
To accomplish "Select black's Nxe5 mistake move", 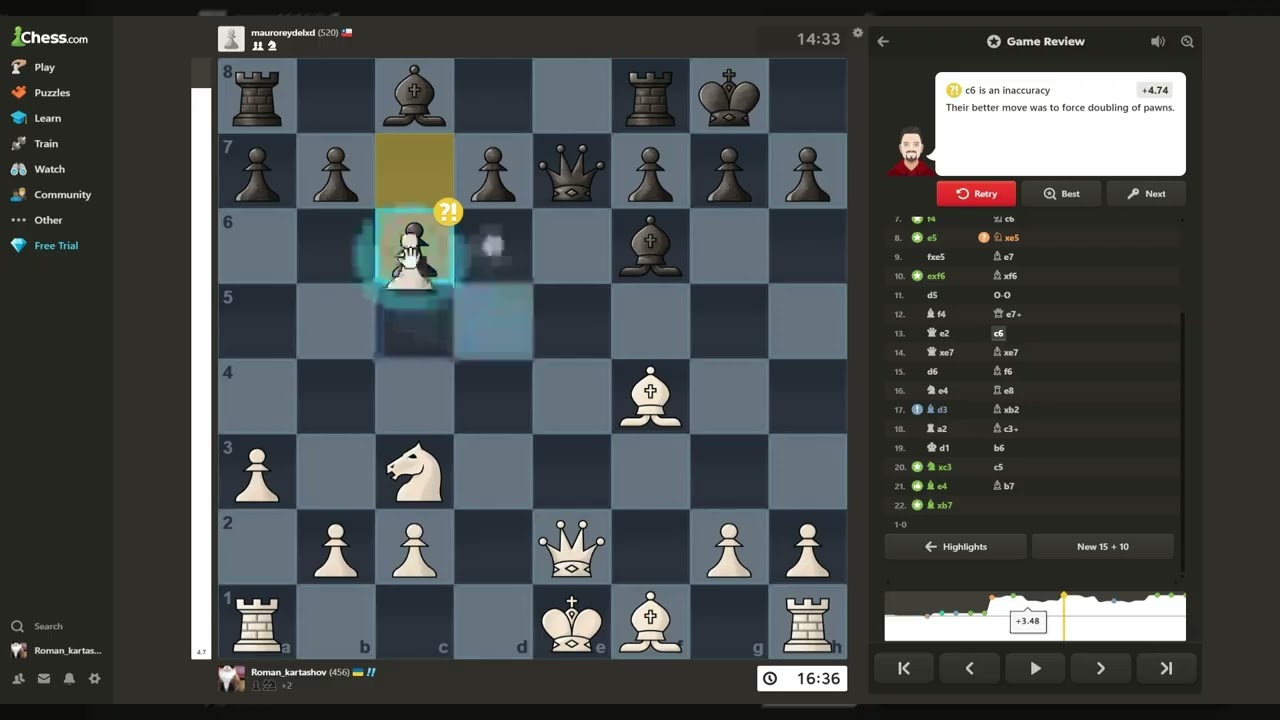I will (1006, 238).
